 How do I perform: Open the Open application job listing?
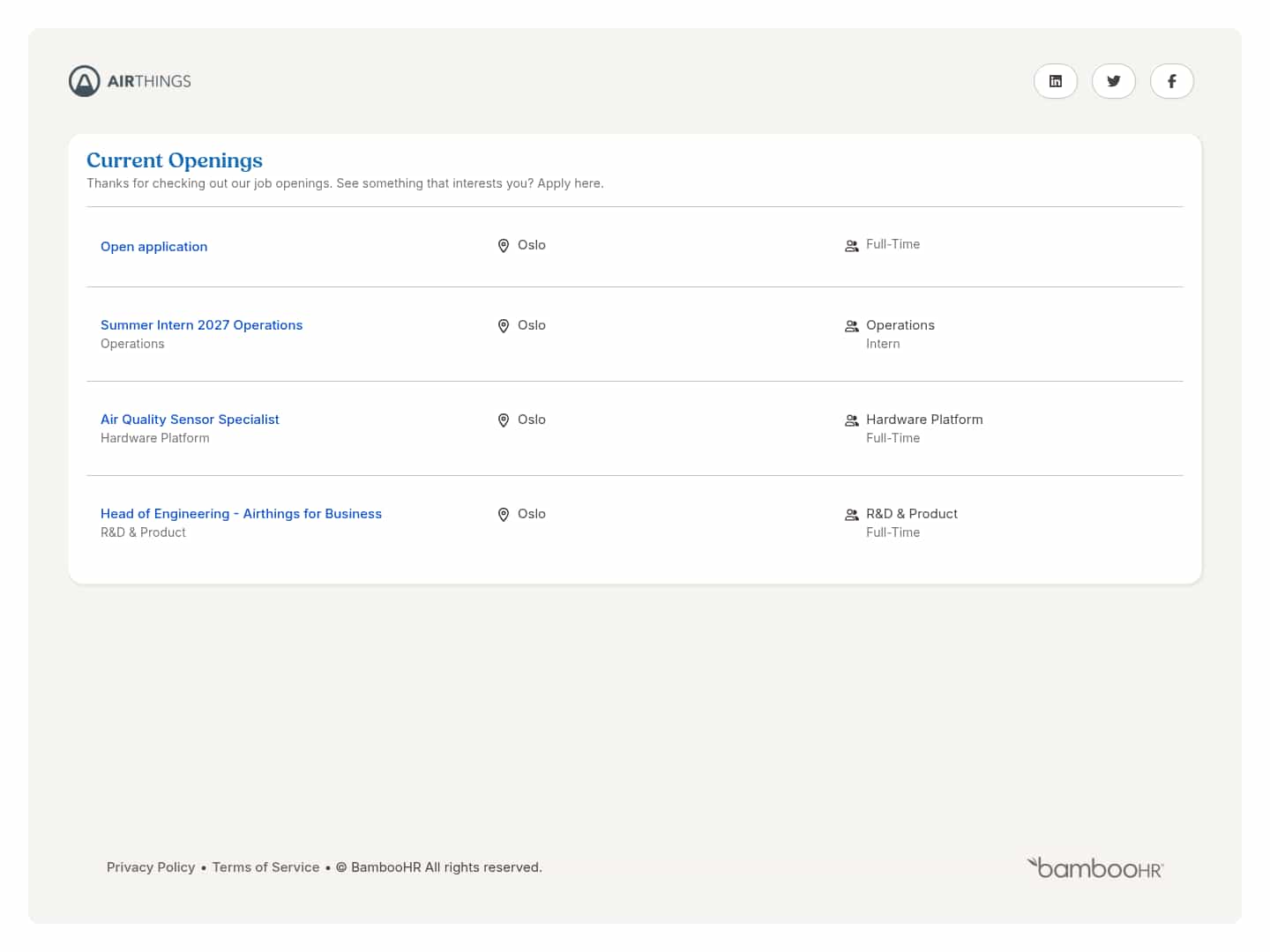coord(154,247)
